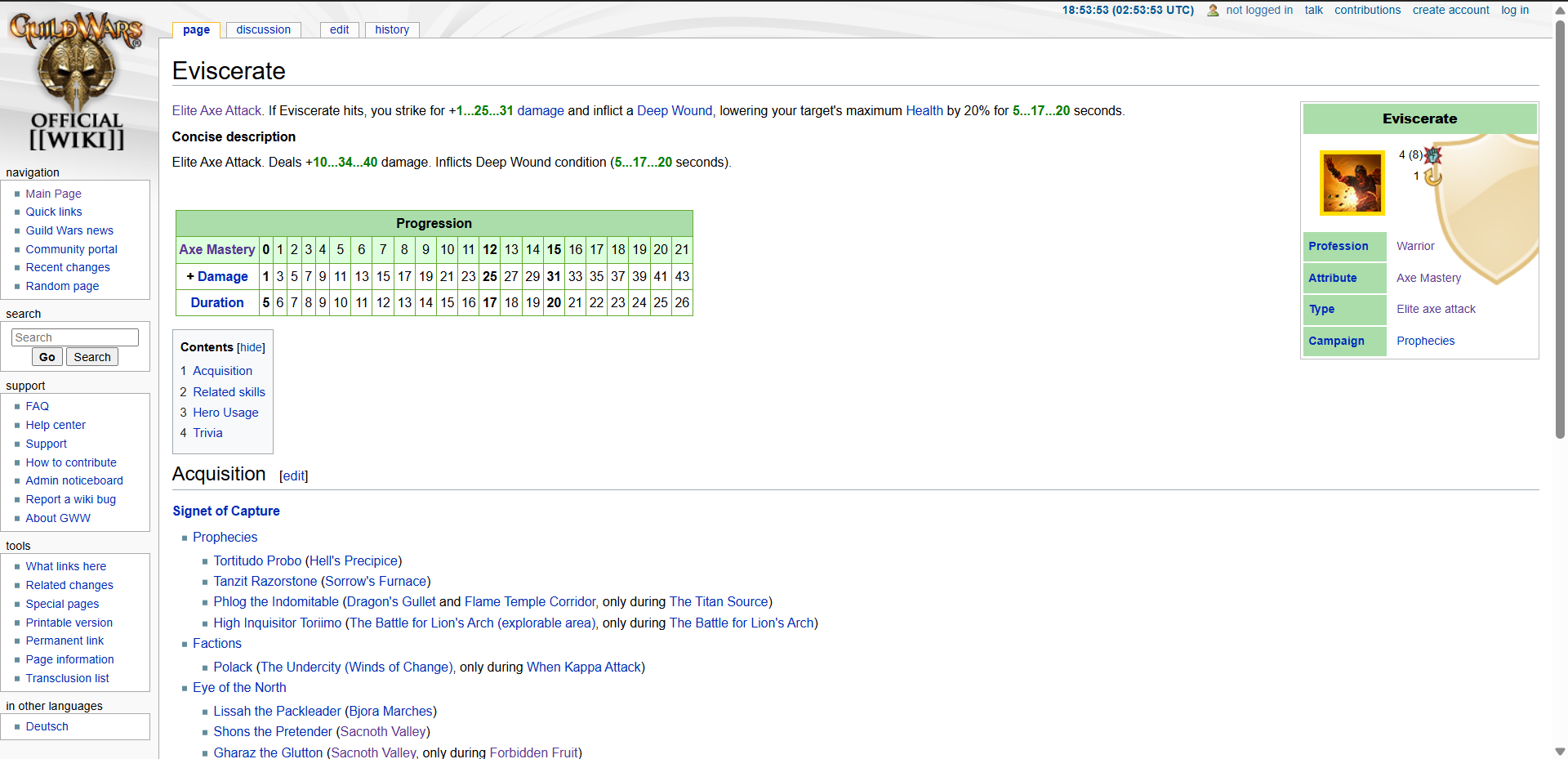Screen dimensions: 1568x759
Task: Click Profession label in infobox
Action: (1338, 246)
